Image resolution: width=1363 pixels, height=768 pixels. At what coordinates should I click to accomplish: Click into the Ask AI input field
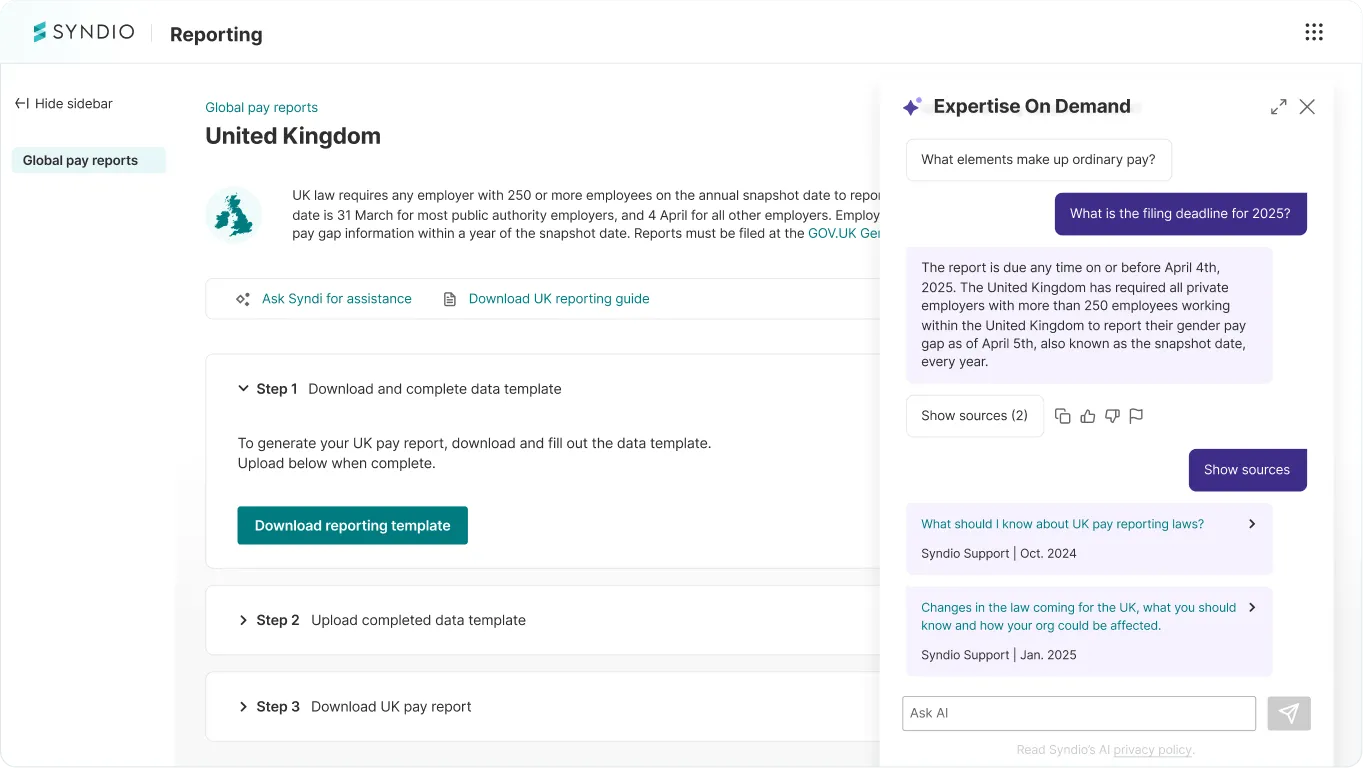pyautogui.click(x=1078, y=713)
